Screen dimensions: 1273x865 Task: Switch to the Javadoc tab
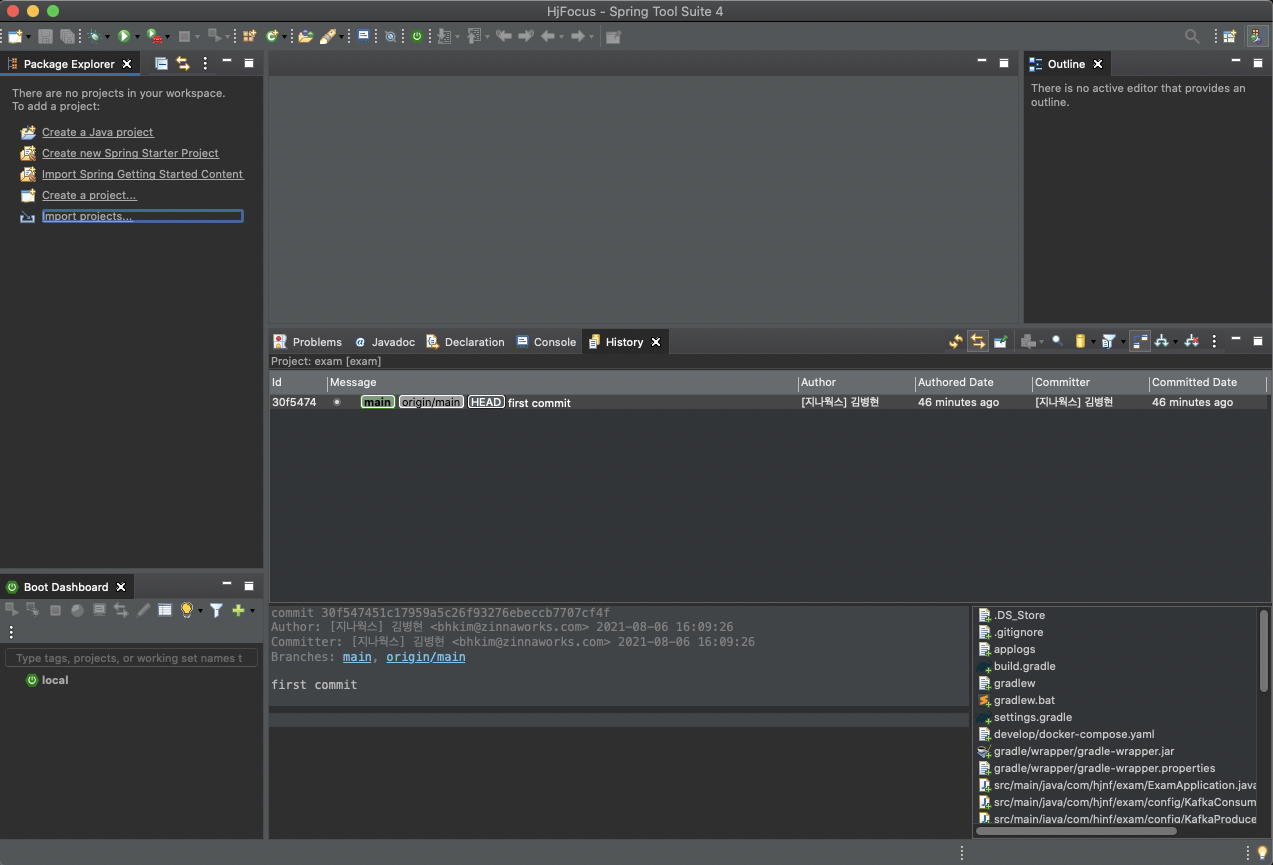[384, 342]
